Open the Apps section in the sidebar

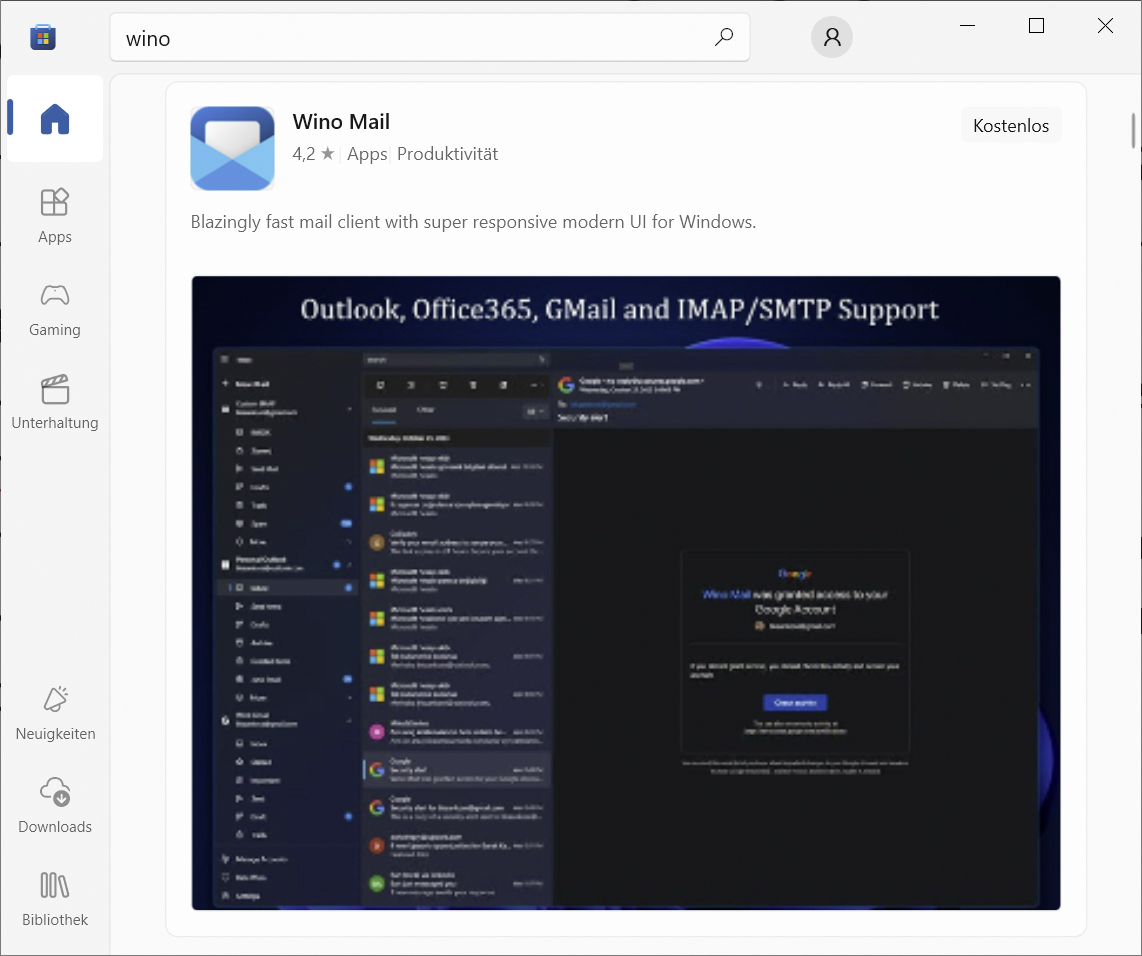click(55, 215)
